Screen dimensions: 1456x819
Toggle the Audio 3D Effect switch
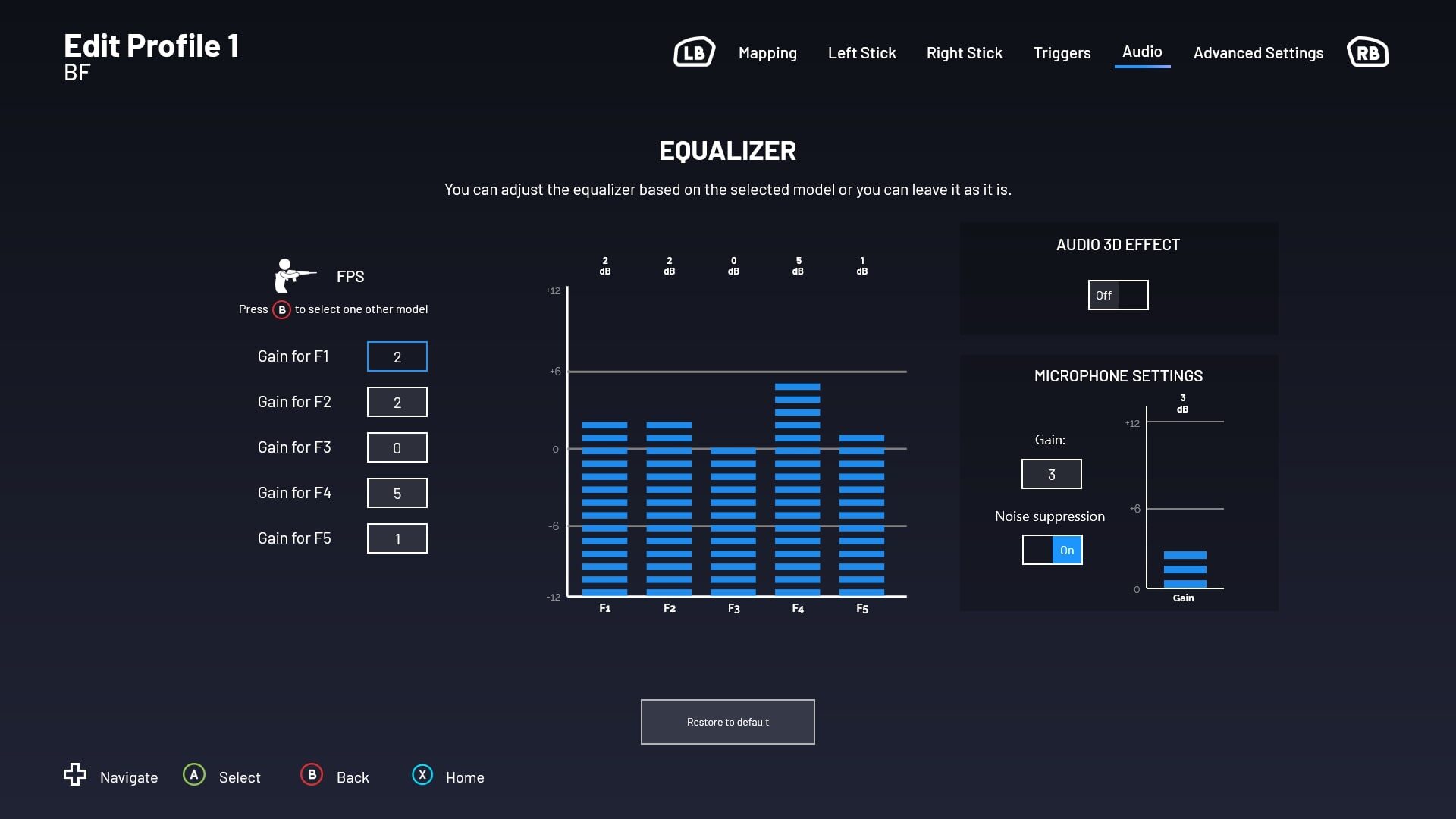1118,295
